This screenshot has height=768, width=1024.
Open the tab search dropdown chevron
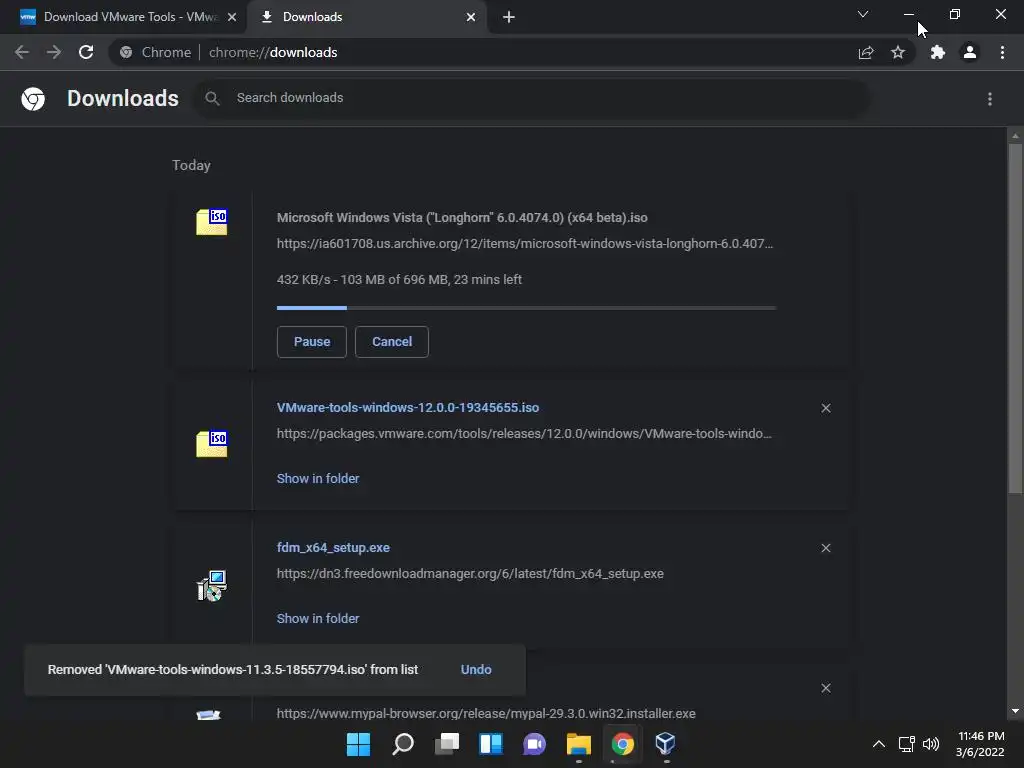click(x=863, y=14)
